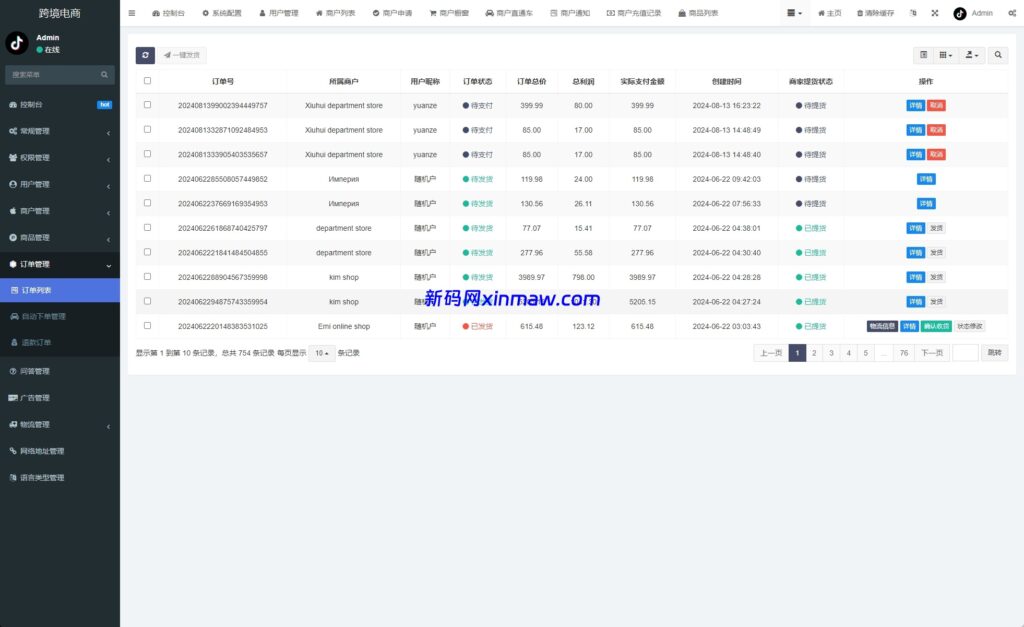The height and width of the screenshot is (627, 1024).
Task: Check the select-all checkbox in table header
Action: click(x=146, y=80)
